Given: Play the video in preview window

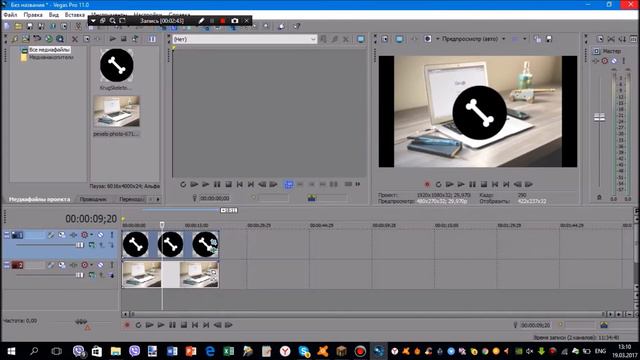Looking at the screenshot, I should [461, 184].
